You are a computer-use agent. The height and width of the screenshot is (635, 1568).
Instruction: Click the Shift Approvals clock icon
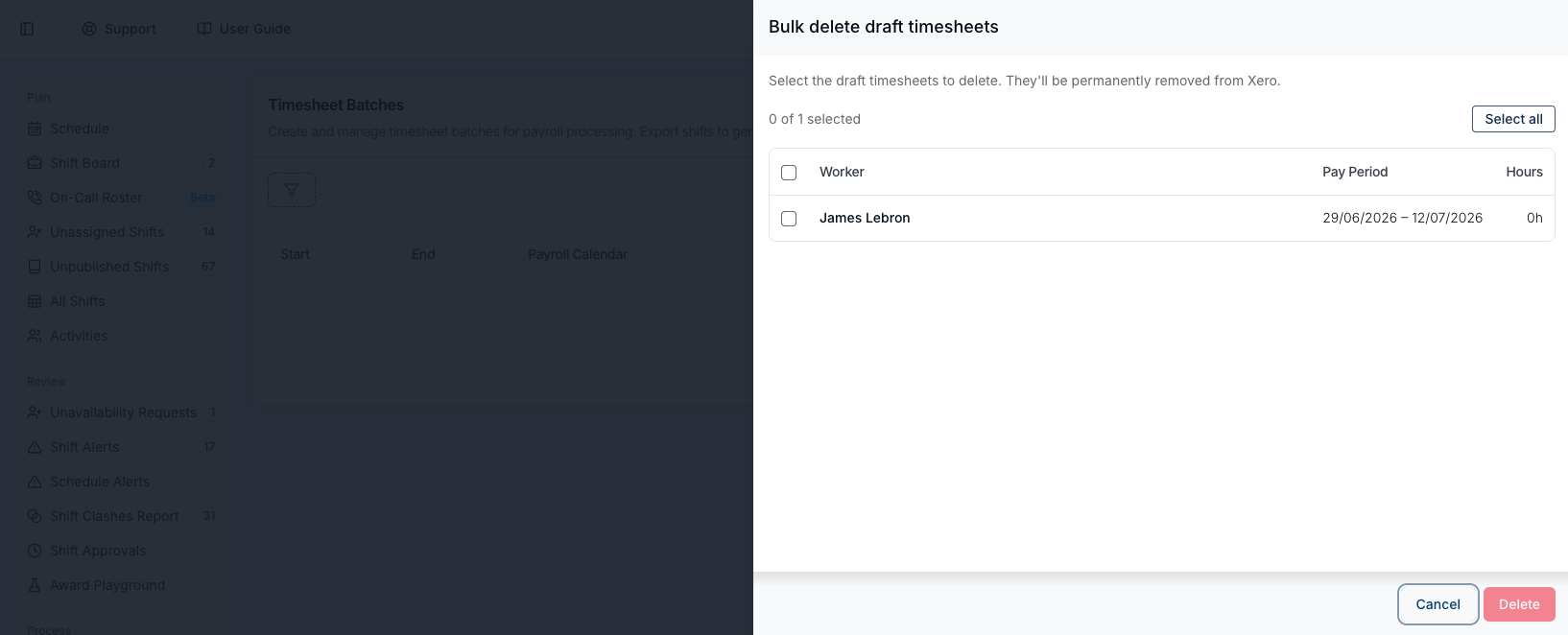click(35, 551)
